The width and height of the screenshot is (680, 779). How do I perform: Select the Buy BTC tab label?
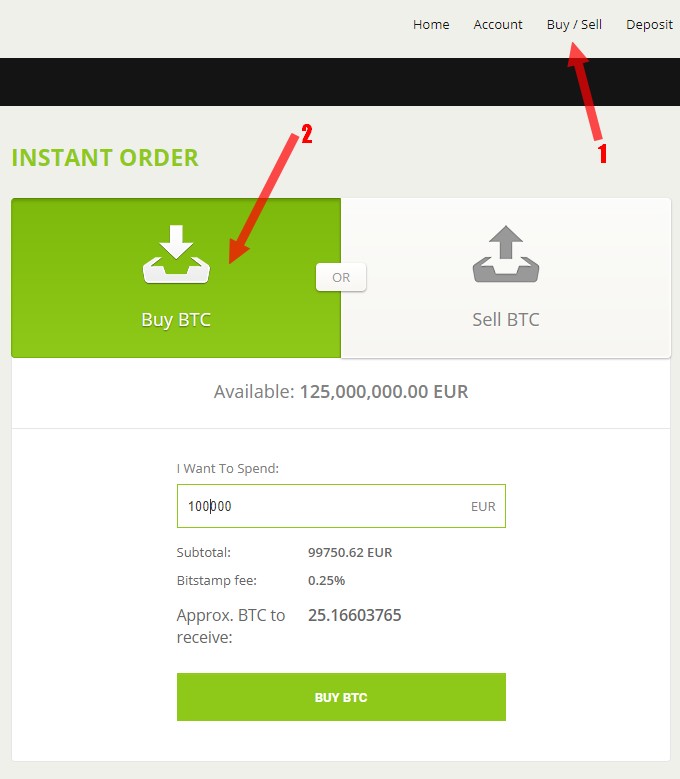(176, 319)
